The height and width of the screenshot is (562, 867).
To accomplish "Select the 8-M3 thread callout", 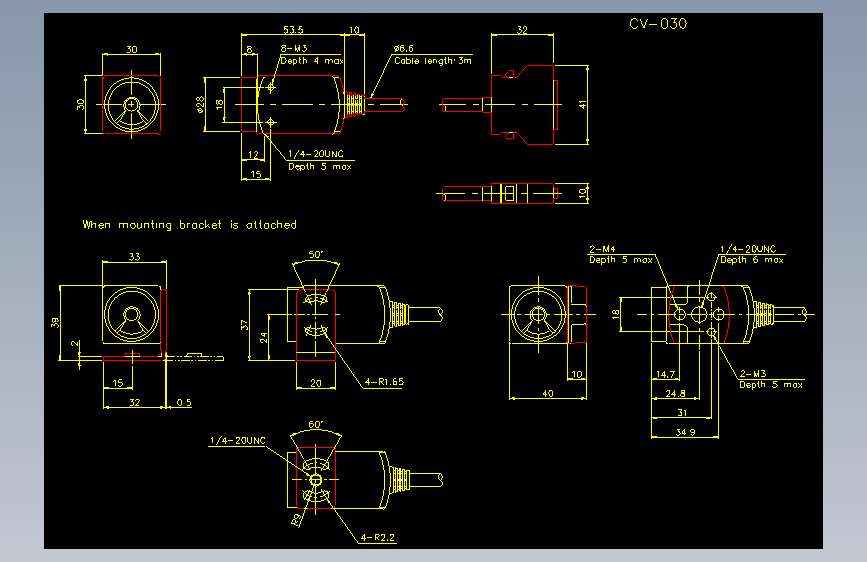I will [294, 49].
